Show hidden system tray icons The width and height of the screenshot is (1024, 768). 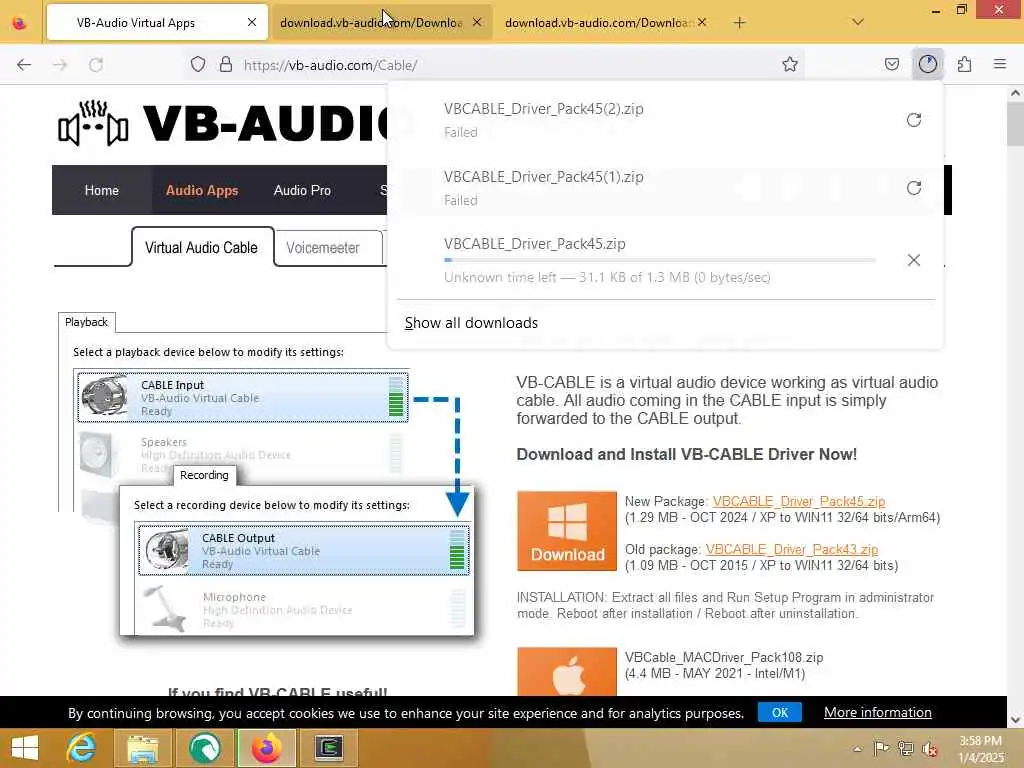click(857, 748)
